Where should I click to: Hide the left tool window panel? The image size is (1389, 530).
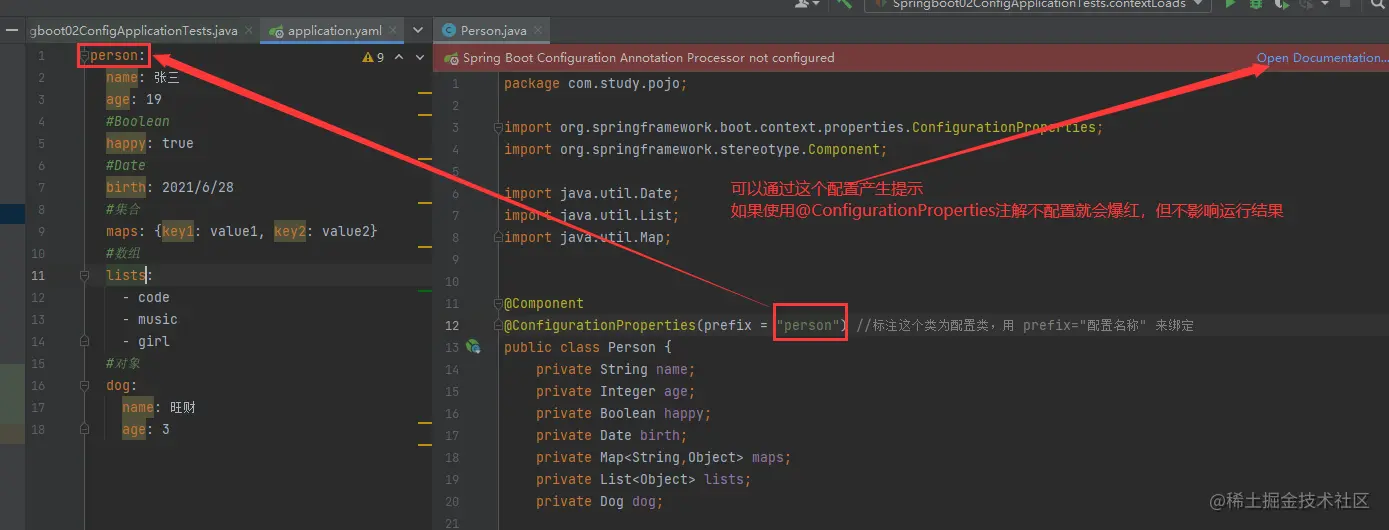click(x=11, y=31)
